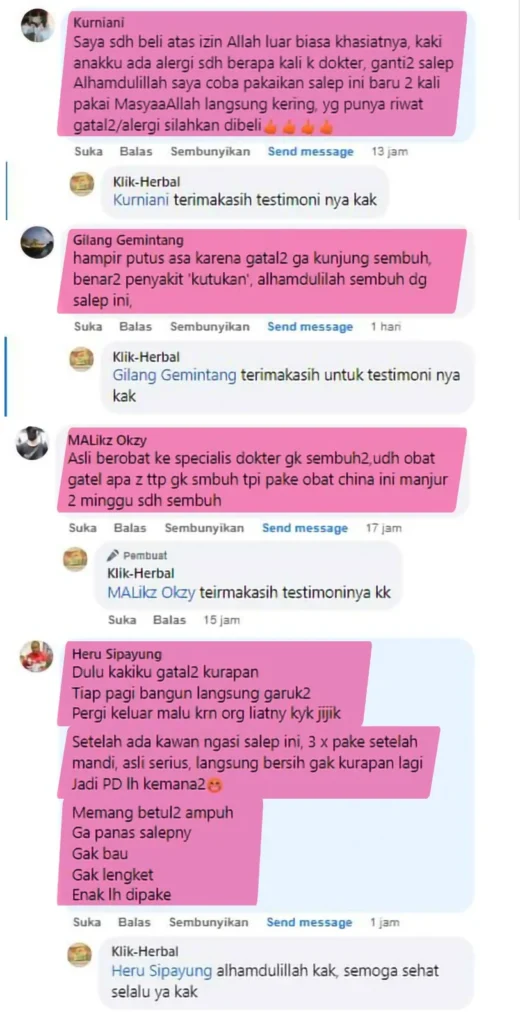Open MALikz Okzy's profile avatar
This screenshot has height=1024, width=520.
[x=32, y=443]
